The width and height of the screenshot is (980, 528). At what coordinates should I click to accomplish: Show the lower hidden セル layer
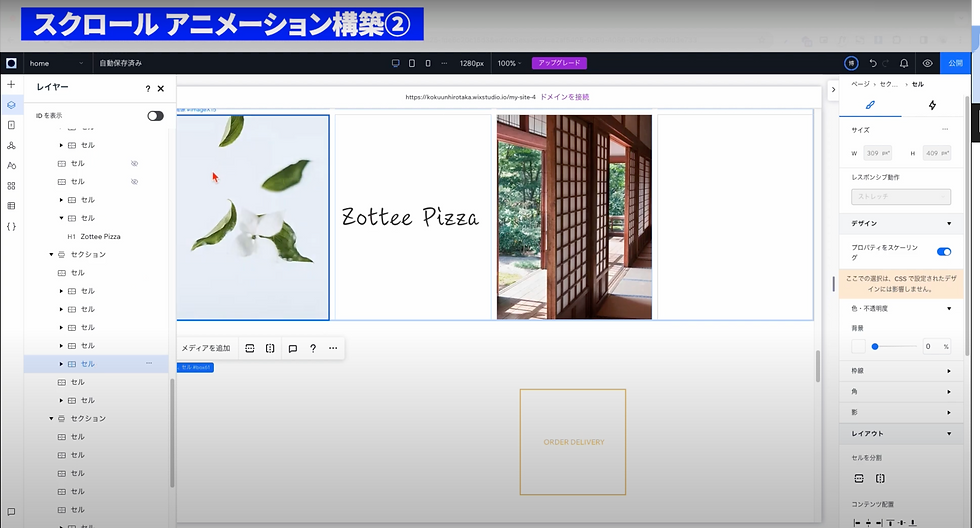point(134,182)
